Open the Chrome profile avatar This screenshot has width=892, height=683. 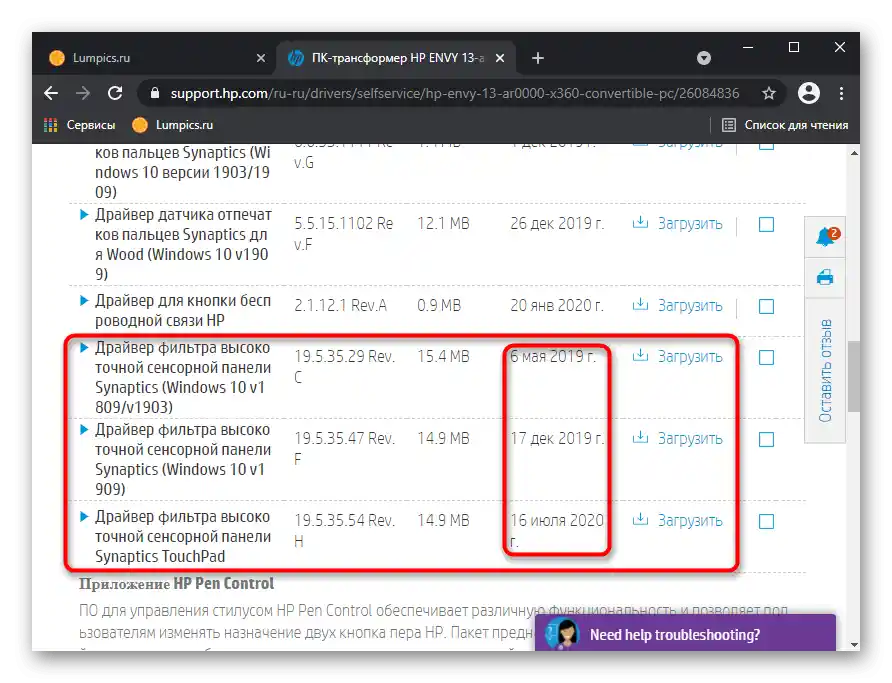[808, 93]
